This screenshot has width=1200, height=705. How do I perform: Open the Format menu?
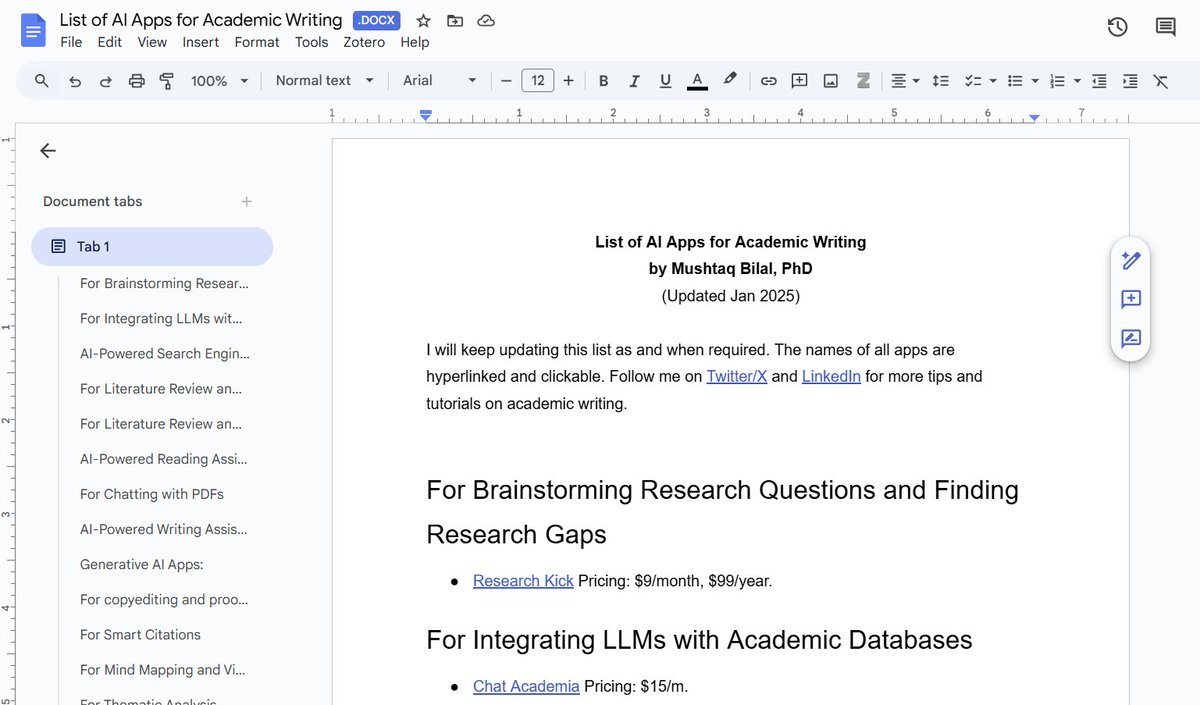tap(257, 42)
